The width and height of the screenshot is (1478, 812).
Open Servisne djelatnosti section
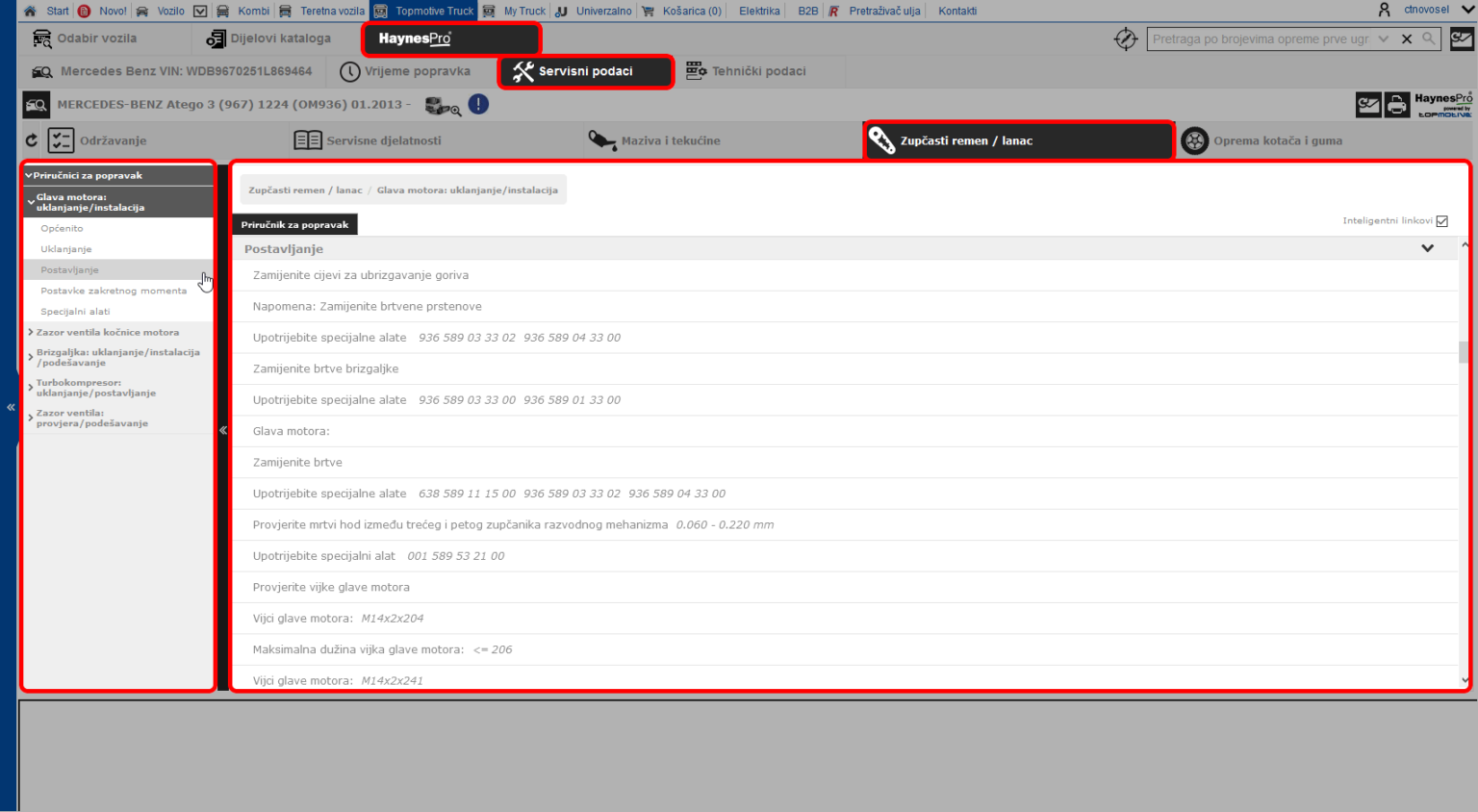pos(368,140)
